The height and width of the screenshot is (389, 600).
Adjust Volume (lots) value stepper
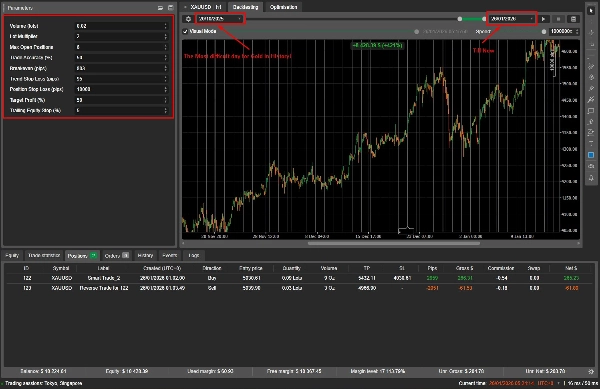coord(166,26)
